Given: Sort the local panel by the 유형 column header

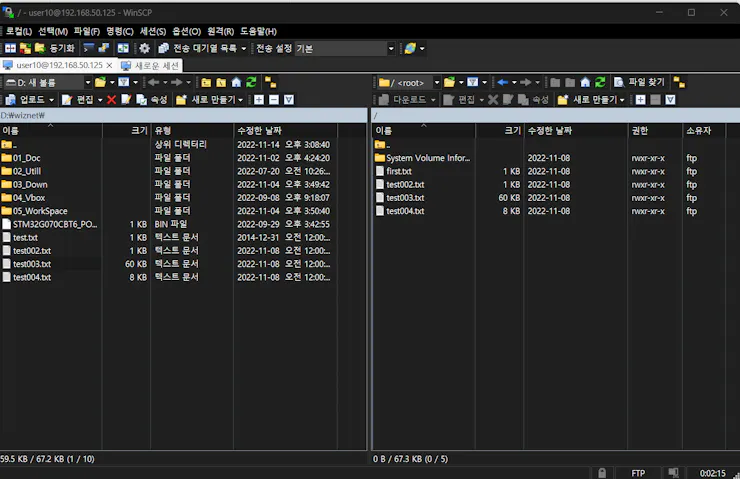Looking at the screenshot, I should (x=192, y=130).
